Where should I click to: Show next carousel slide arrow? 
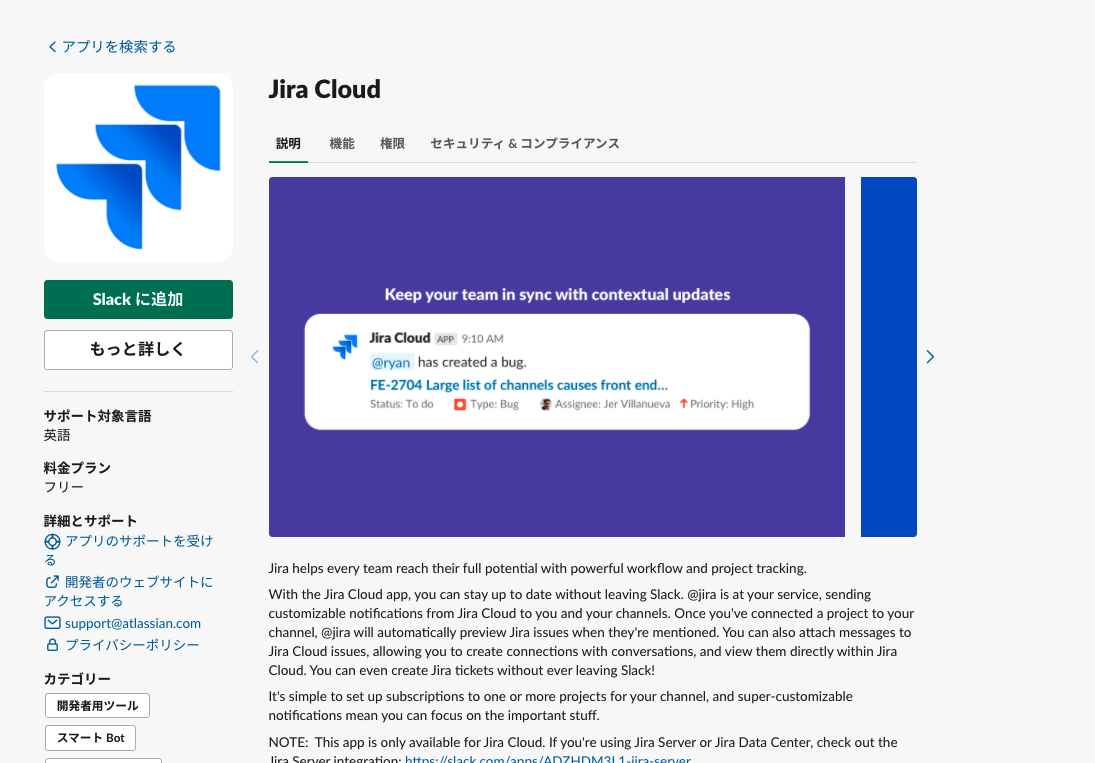929,357
